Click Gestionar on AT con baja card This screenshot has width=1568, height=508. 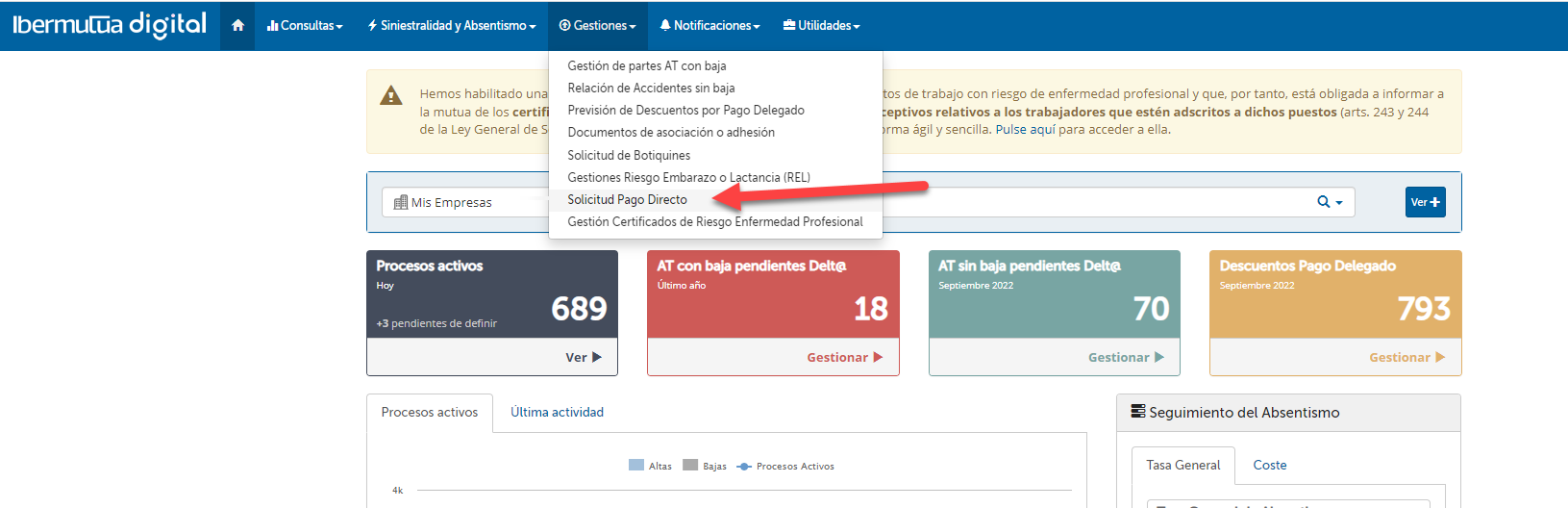(x=844, y=358)
